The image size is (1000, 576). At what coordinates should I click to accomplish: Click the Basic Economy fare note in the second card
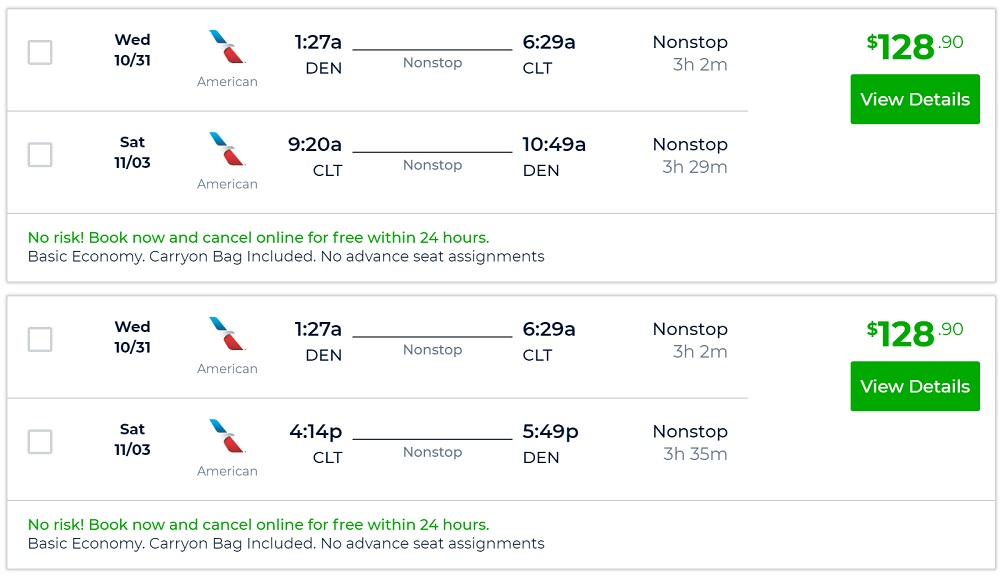(x=286, y=544)
